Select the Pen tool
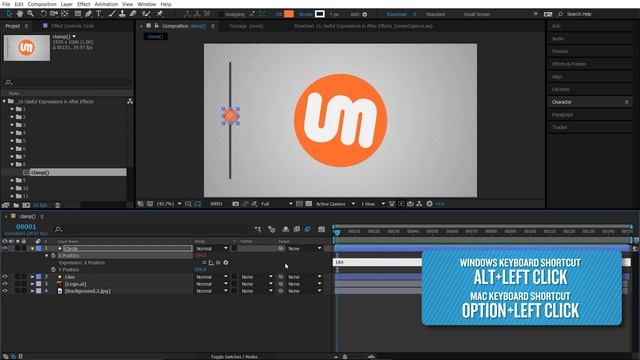The width and height of the screenshot is (640, 360). [88, 14]
